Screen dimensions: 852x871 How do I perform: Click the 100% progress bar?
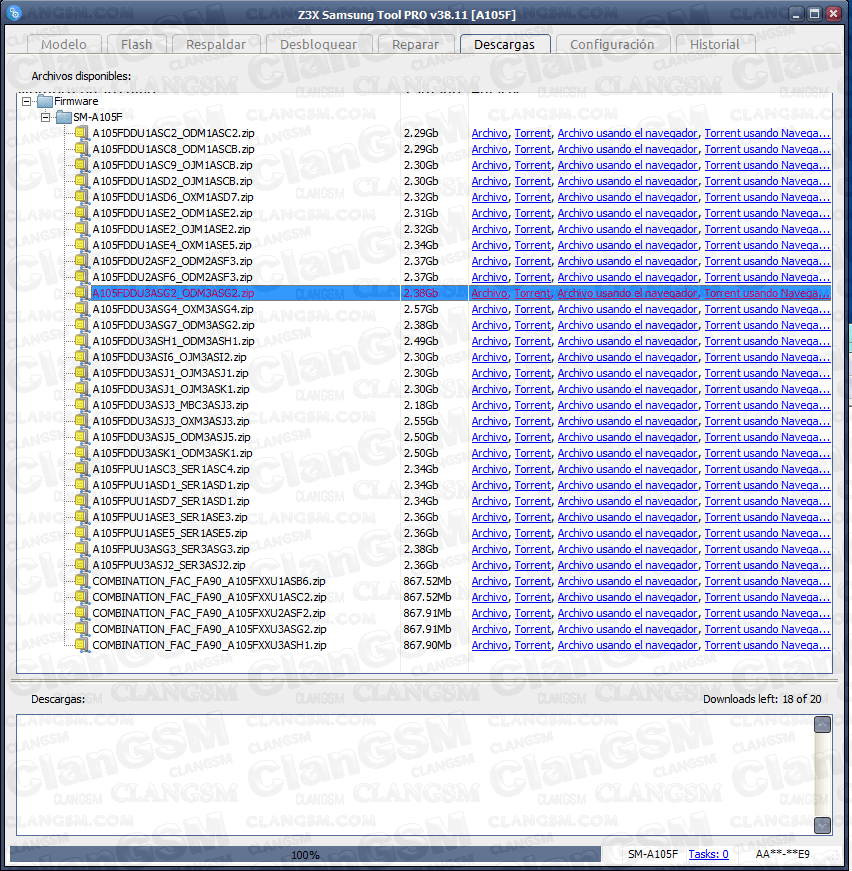[305, 854]
